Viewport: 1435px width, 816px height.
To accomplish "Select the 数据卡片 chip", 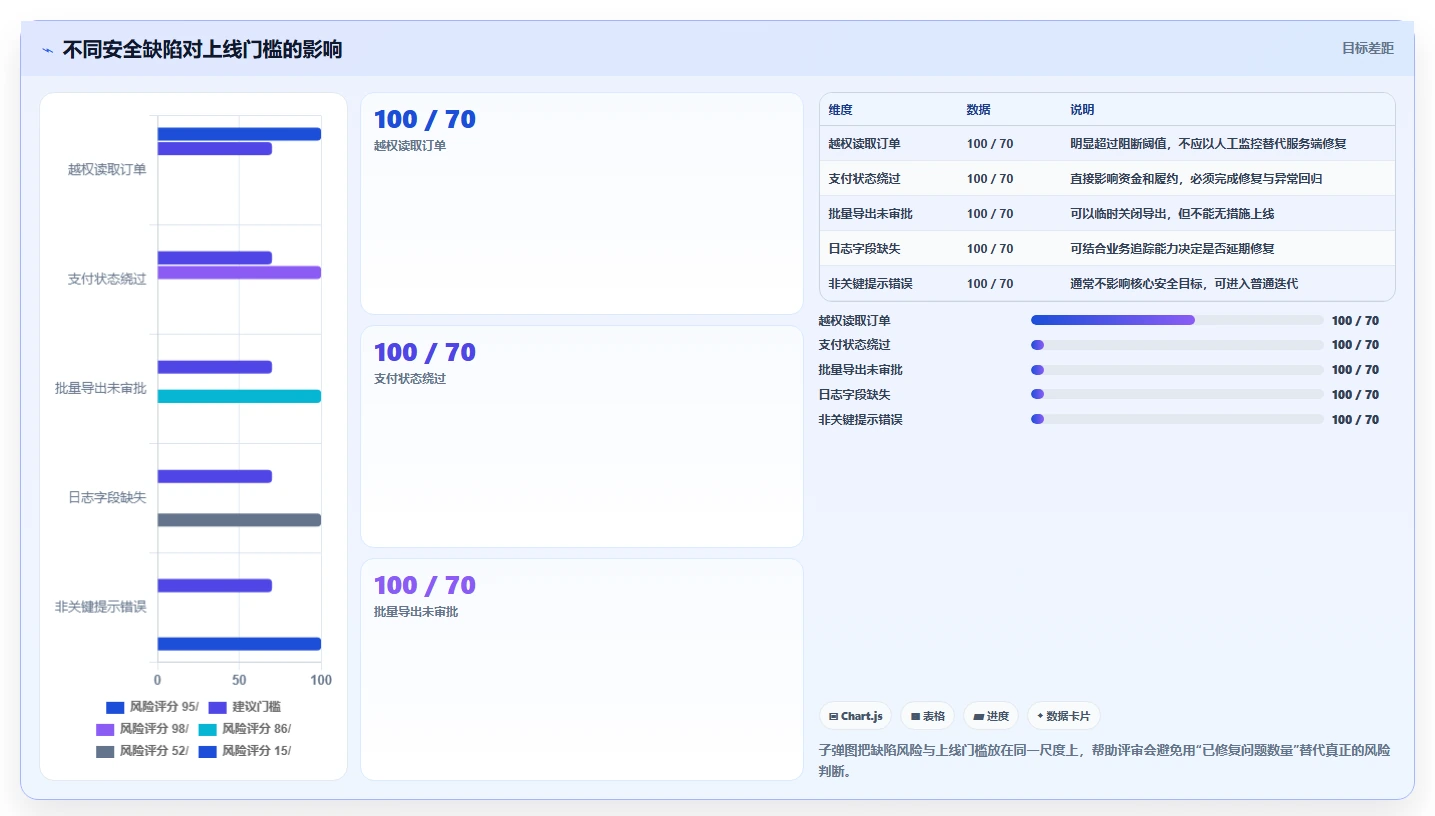I will (1064, 716).
